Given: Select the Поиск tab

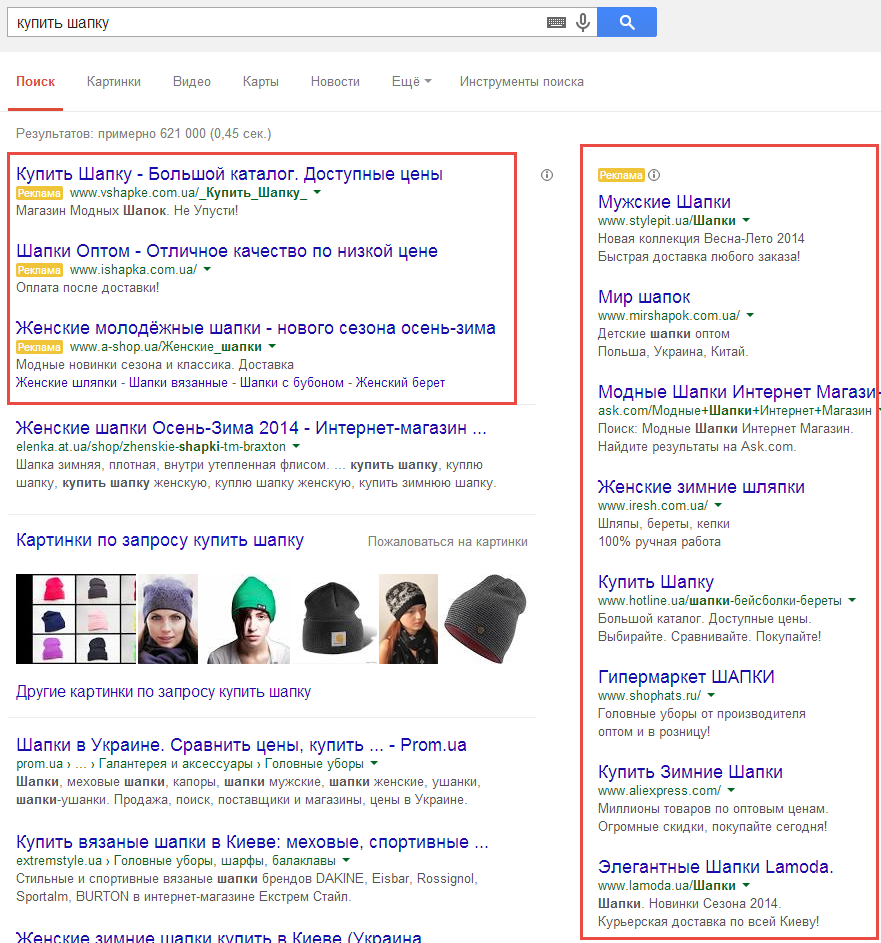Looking at the screenshot, I should (35, 82).
